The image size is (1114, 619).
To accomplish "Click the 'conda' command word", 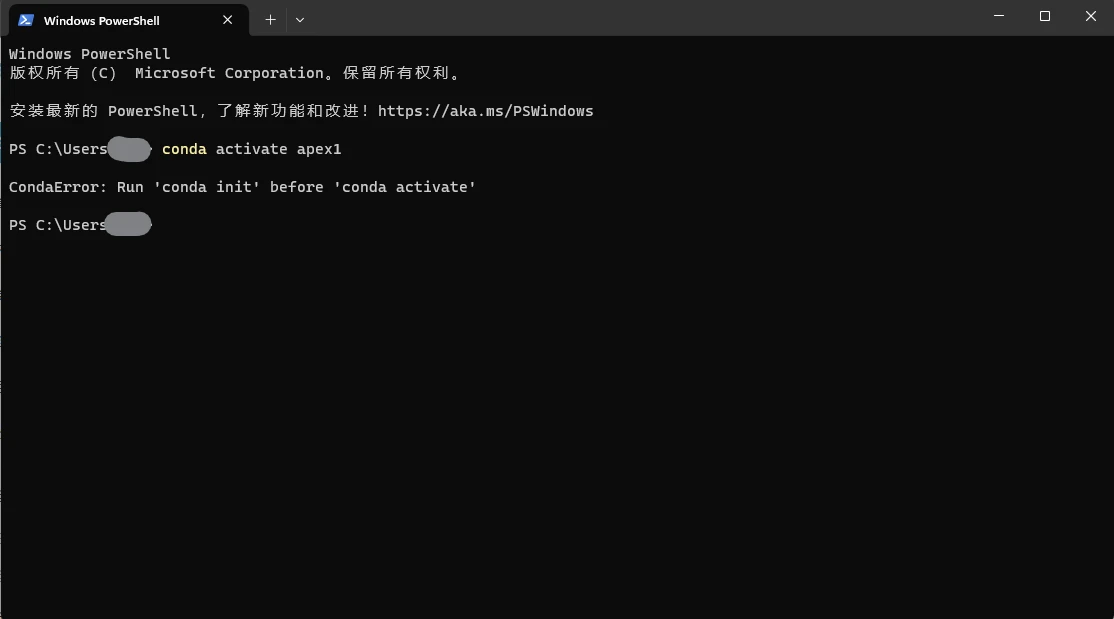I will pos(184,149).
